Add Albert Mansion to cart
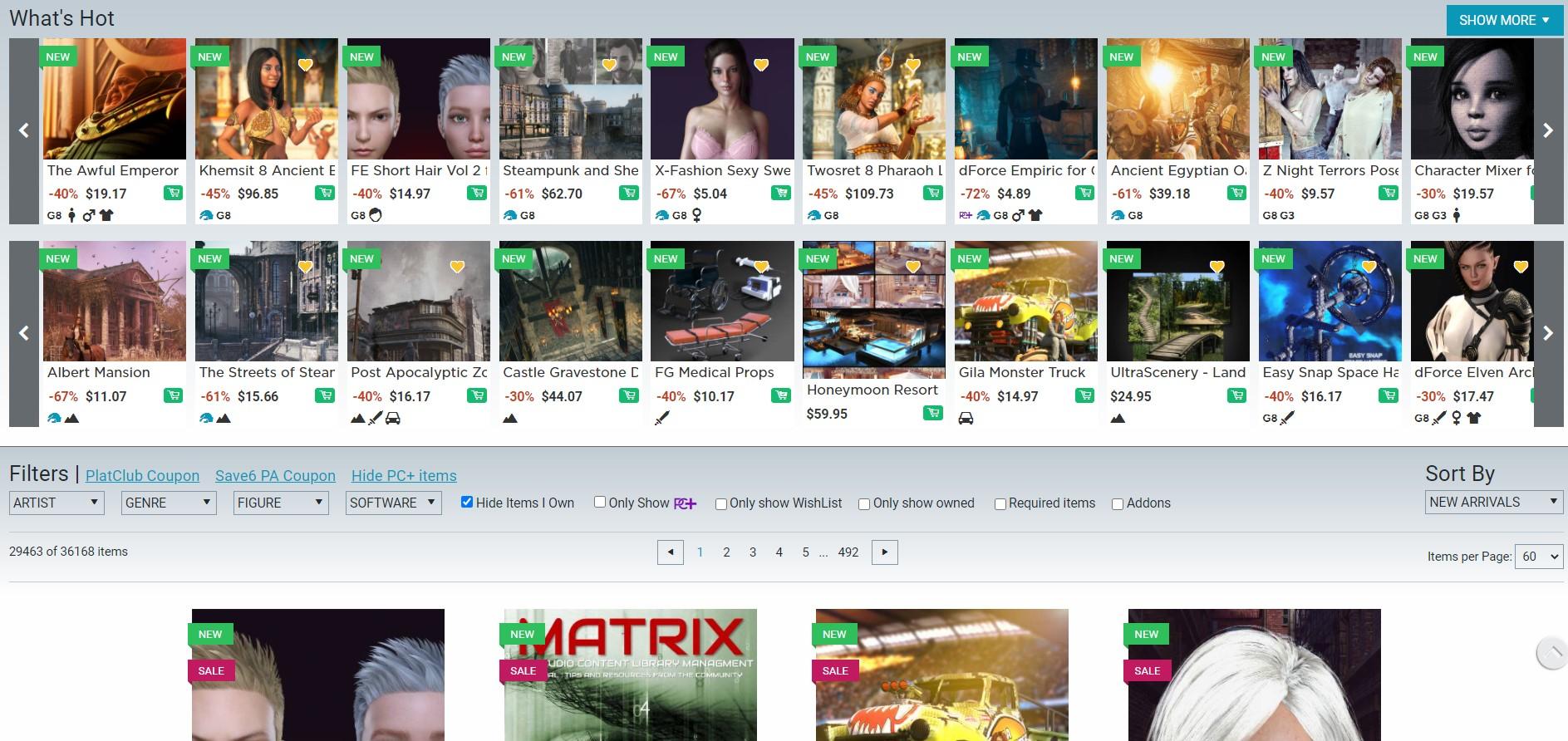The image size is (1568, 741). point(173,395)
